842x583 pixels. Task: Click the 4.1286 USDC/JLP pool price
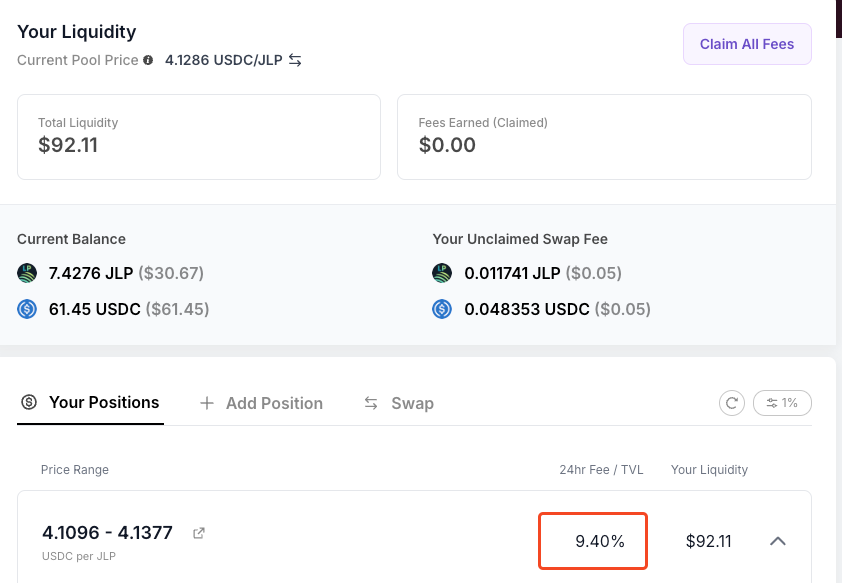point(223,60)
